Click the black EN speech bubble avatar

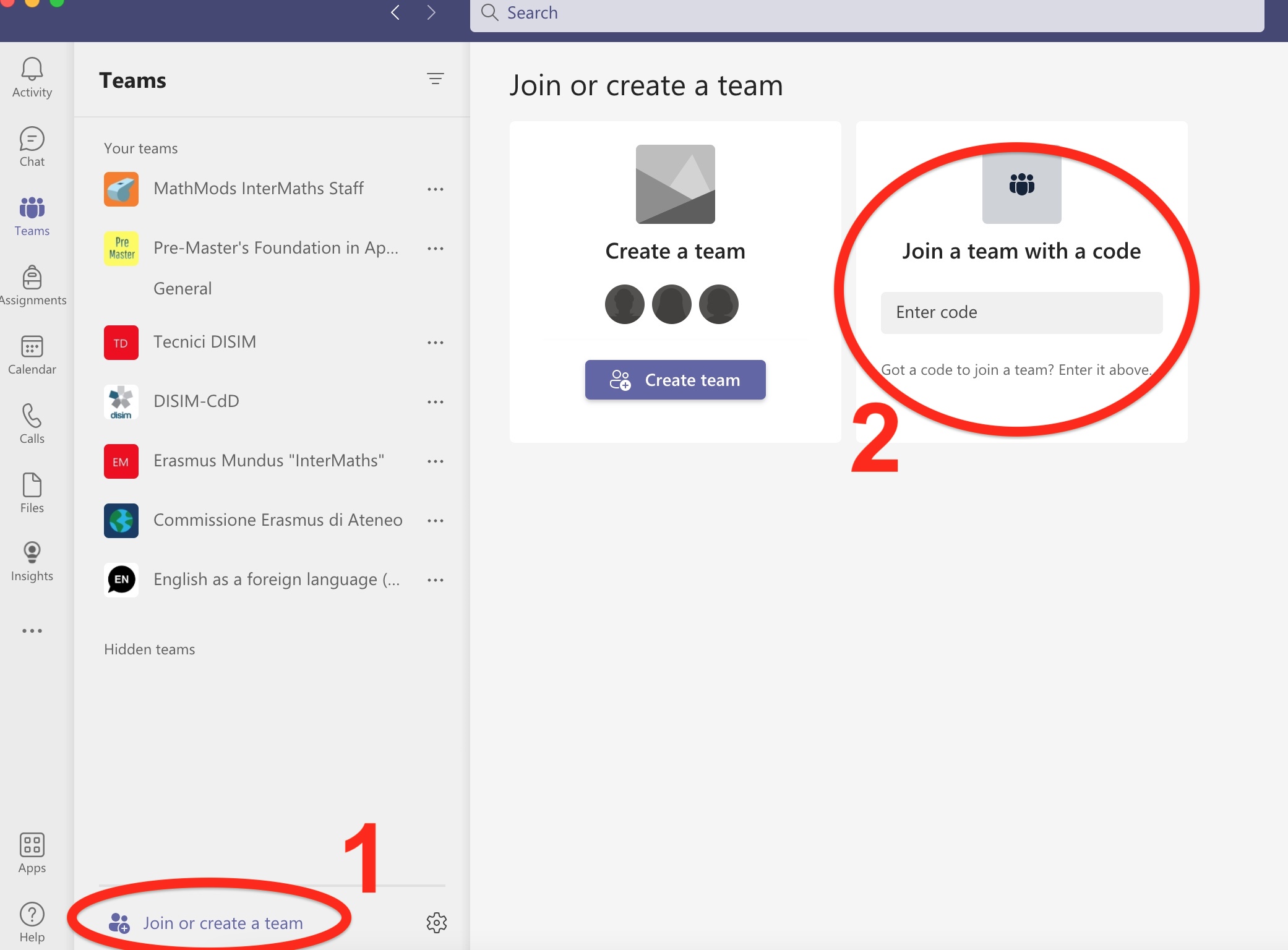coord(121,580)
